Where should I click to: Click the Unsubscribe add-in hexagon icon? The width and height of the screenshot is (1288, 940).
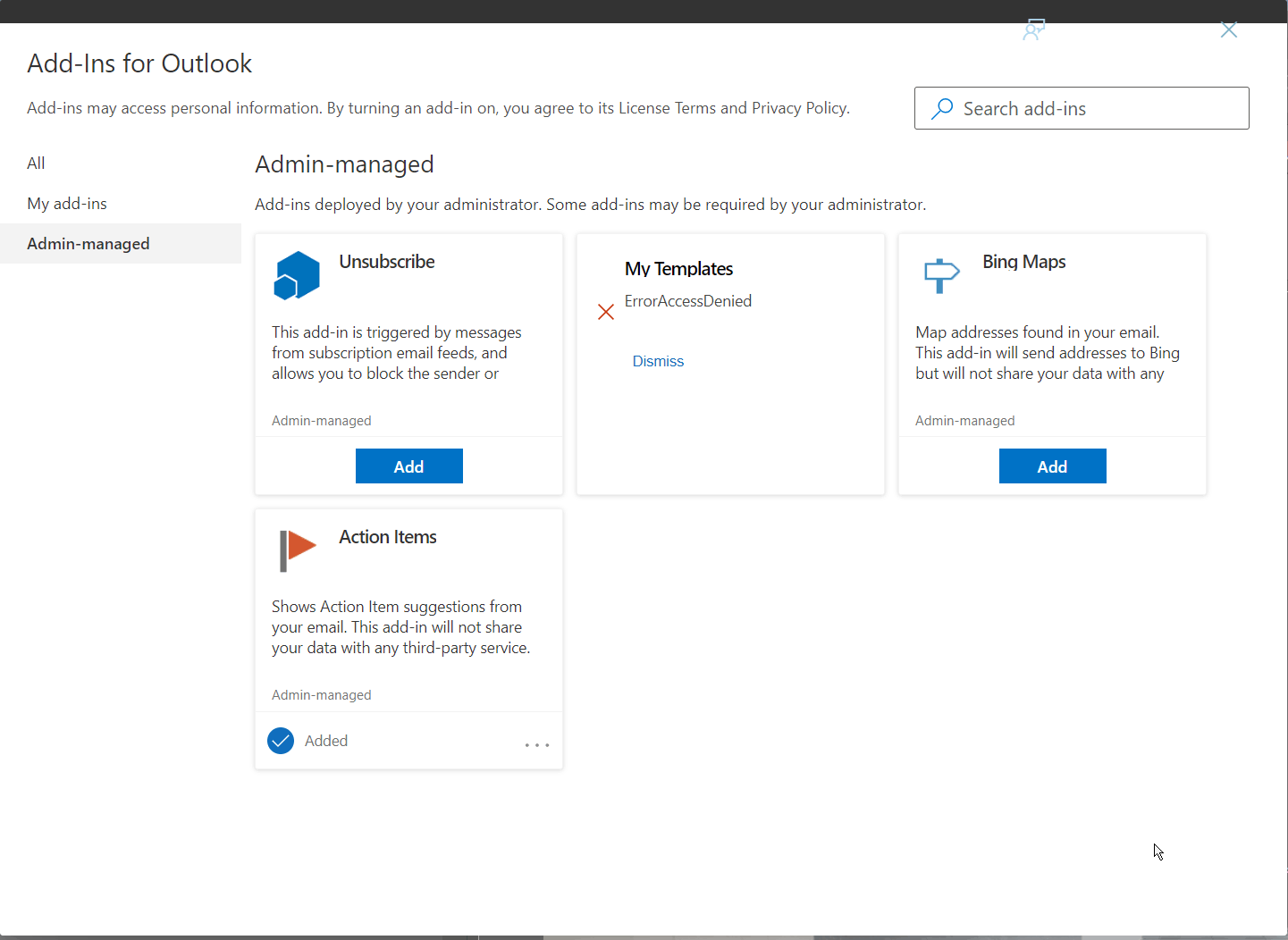click(297, 275)
